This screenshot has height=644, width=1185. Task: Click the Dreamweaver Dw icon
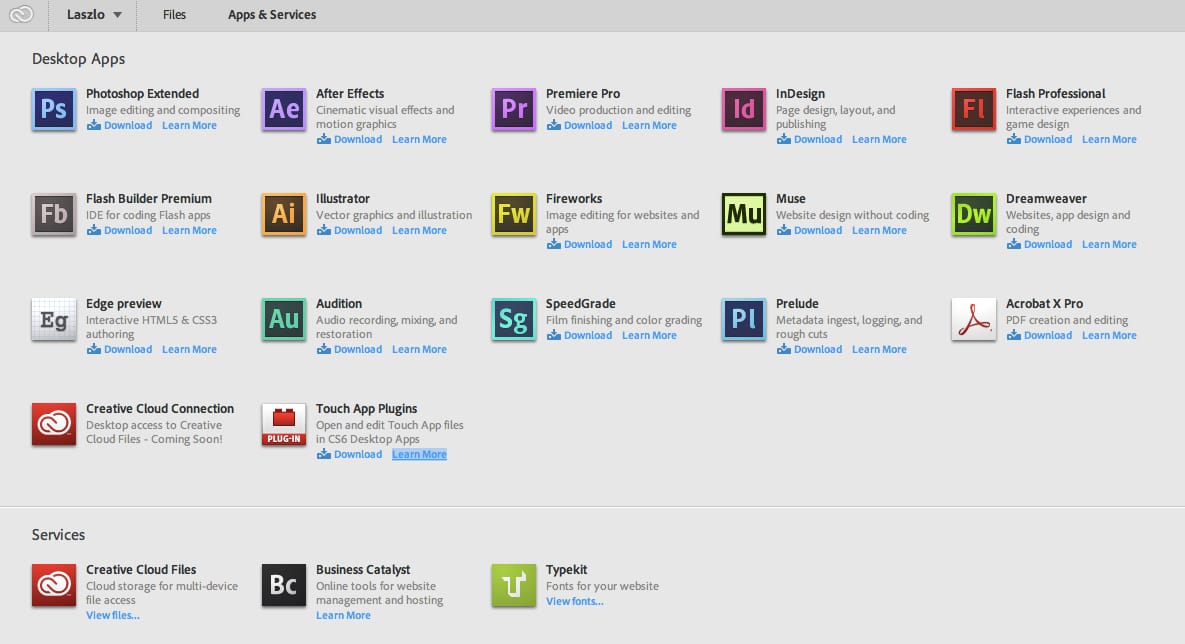coord(973,214)
